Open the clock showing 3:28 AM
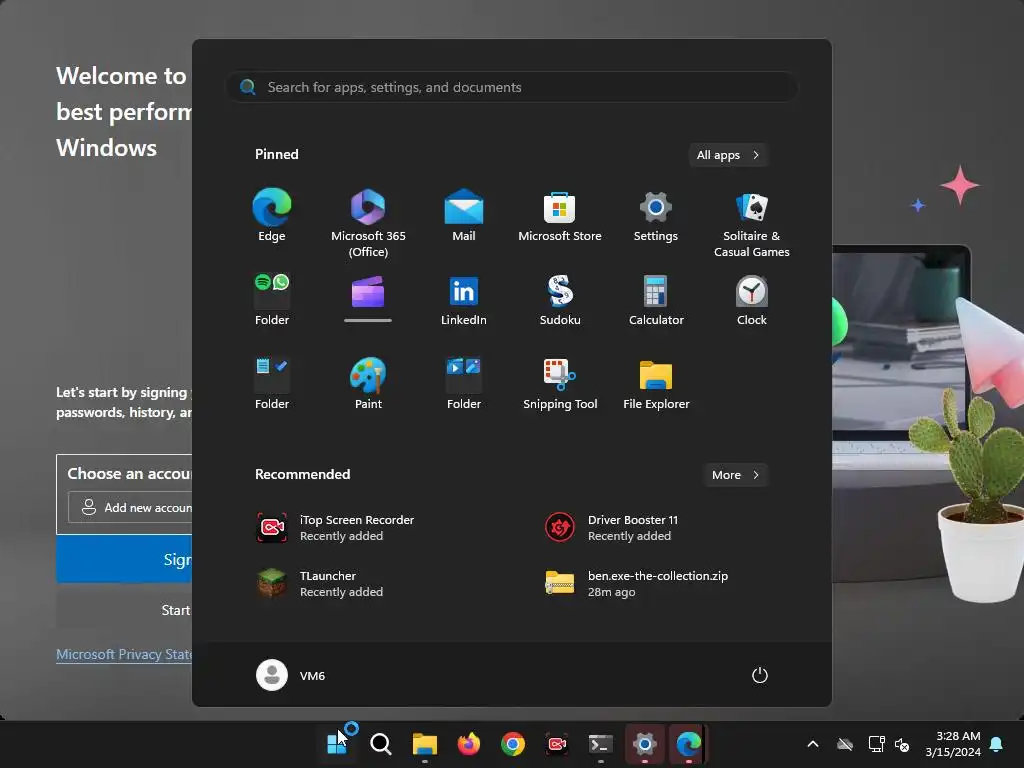Image resolution: width=1024 pixels, height=768 pixels. 953,744
